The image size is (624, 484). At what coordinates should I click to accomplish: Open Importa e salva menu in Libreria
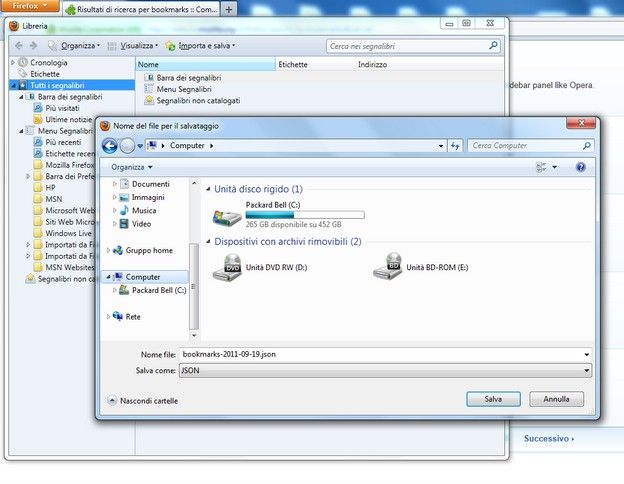click(x=200, y=46)
